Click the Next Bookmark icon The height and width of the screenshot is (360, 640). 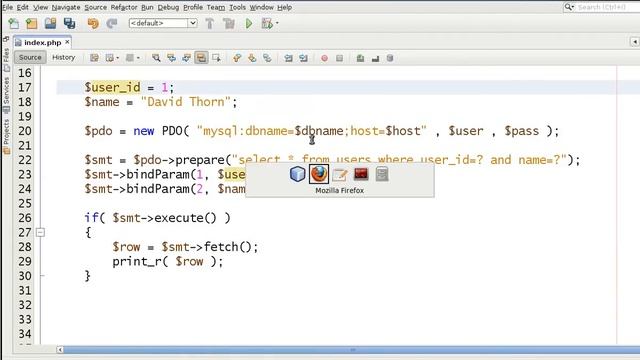pos(252,58)
